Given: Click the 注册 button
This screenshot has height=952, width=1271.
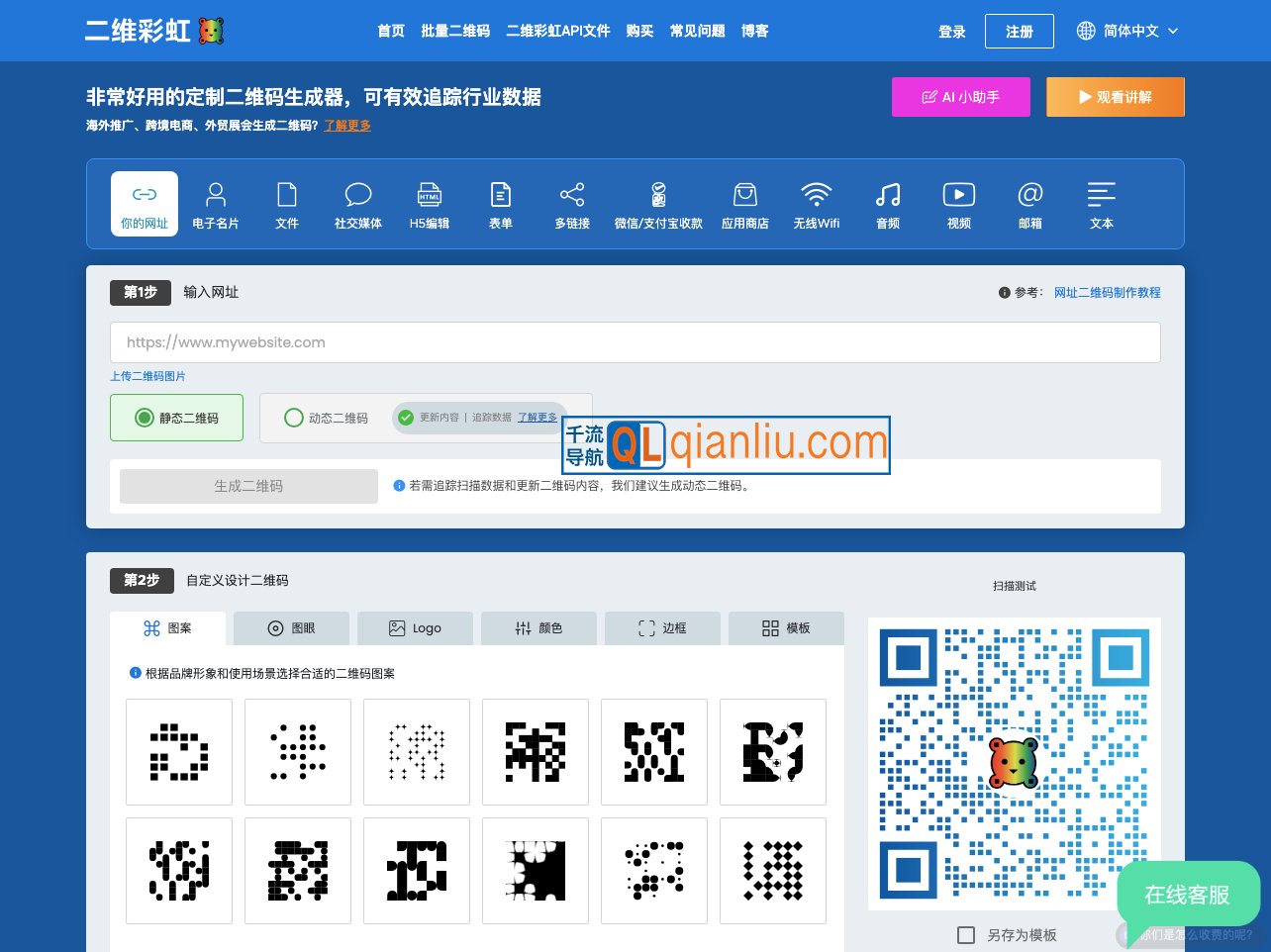Looking at the screenshot, I should point(1019,31).
